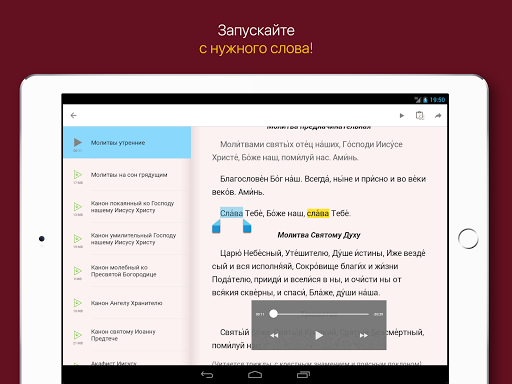Screen dimensions: 512x384
Task: Click the rewind button in player
Action: (x=274, y=335)
